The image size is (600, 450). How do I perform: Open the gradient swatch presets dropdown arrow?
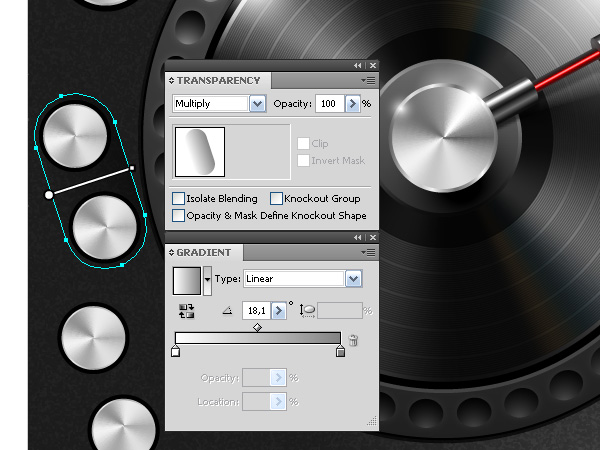207,281
